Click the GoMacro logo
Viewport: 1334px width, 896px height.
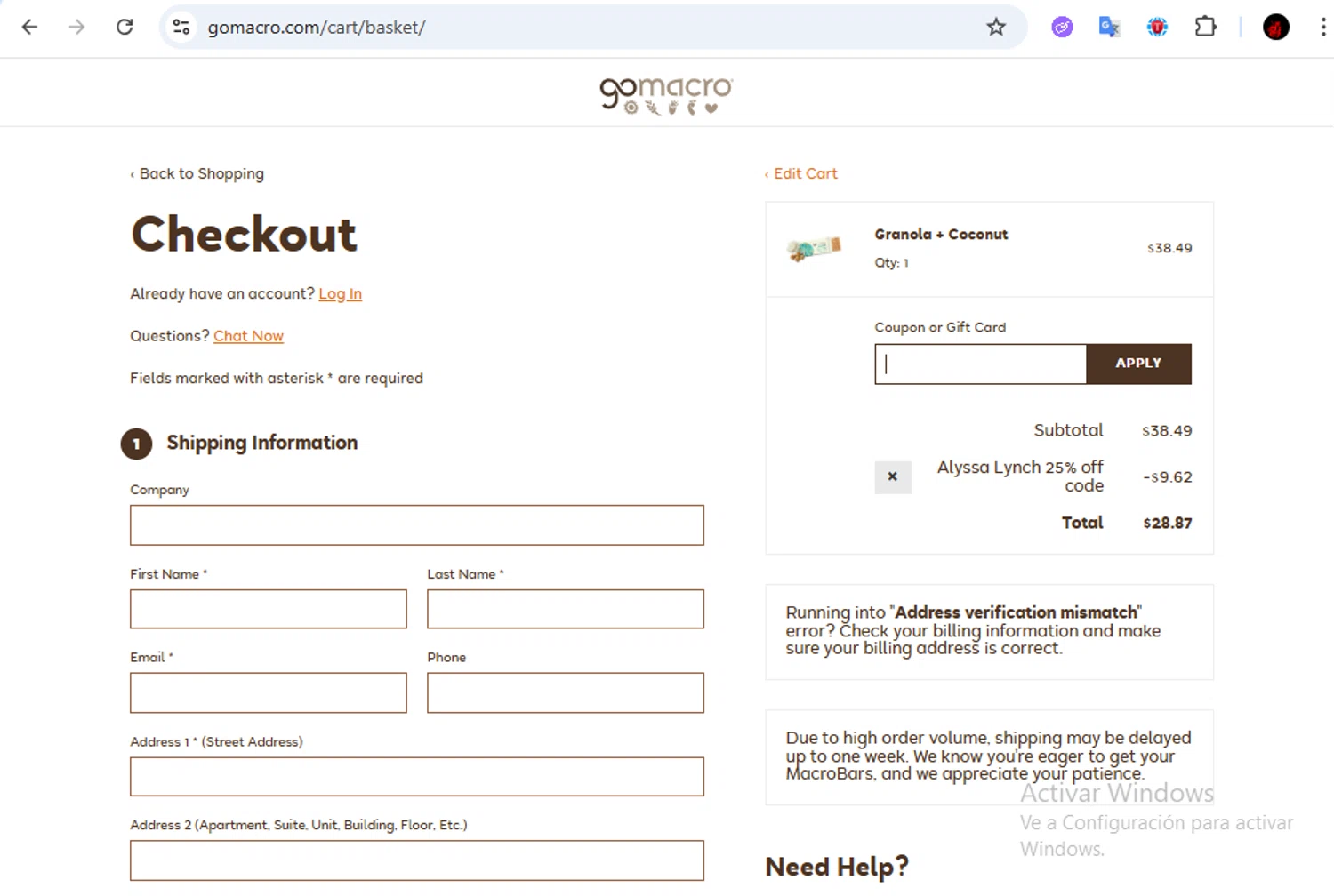coord(666,95)
